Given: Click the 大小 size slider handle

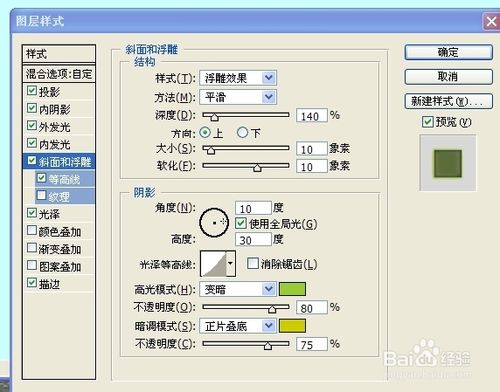Looking at the screenshot, I should point(211,151).
